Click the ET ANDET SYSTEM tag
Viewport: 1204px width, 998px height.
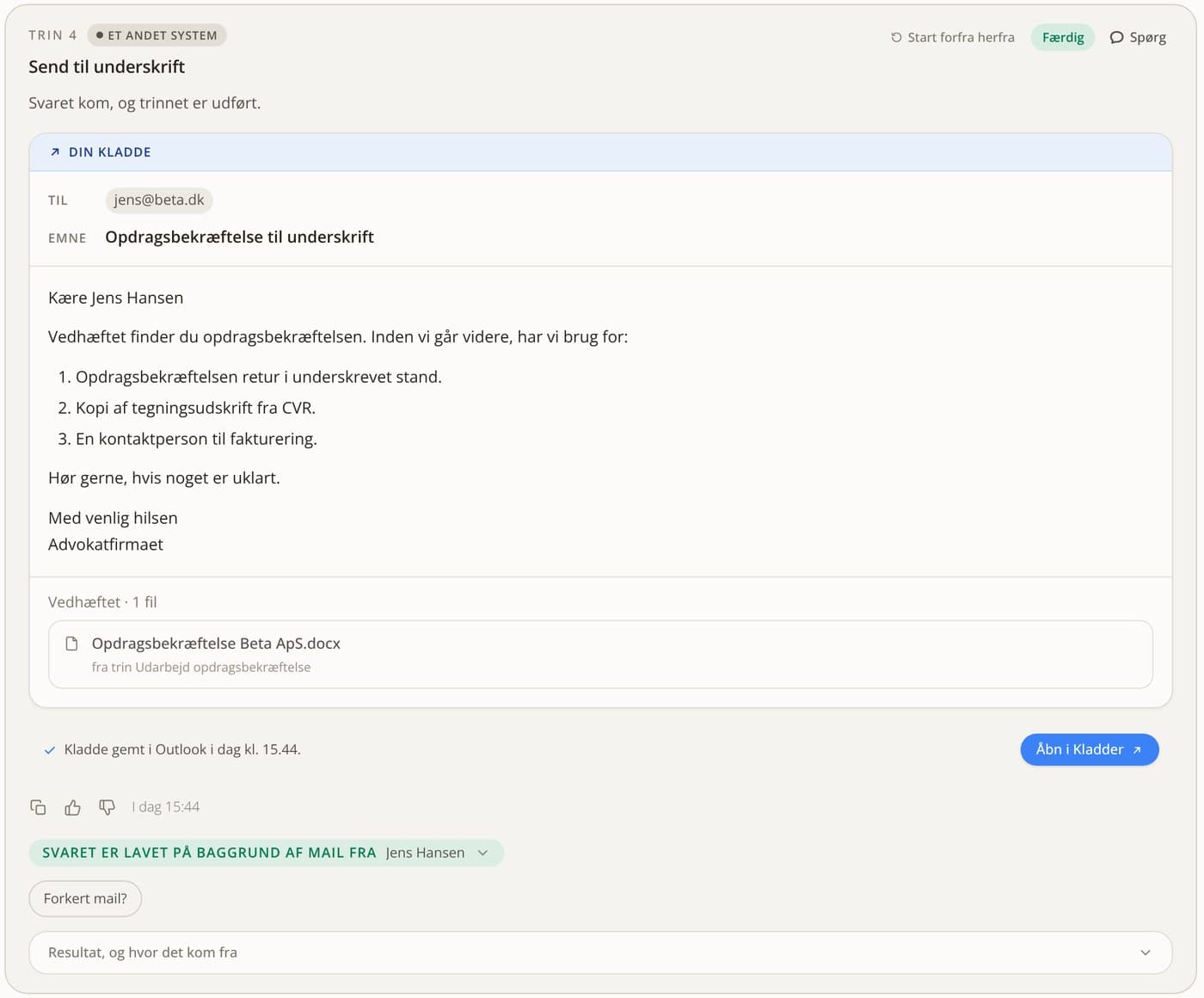(x=157, y=35)
